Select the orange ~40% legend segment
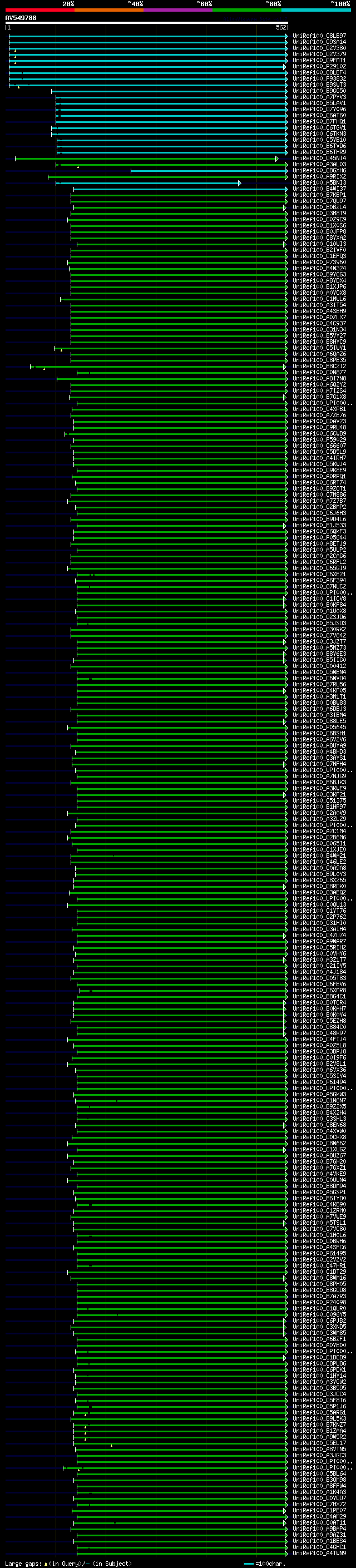Screen dimensions: 356x1568 coord(109,10)
